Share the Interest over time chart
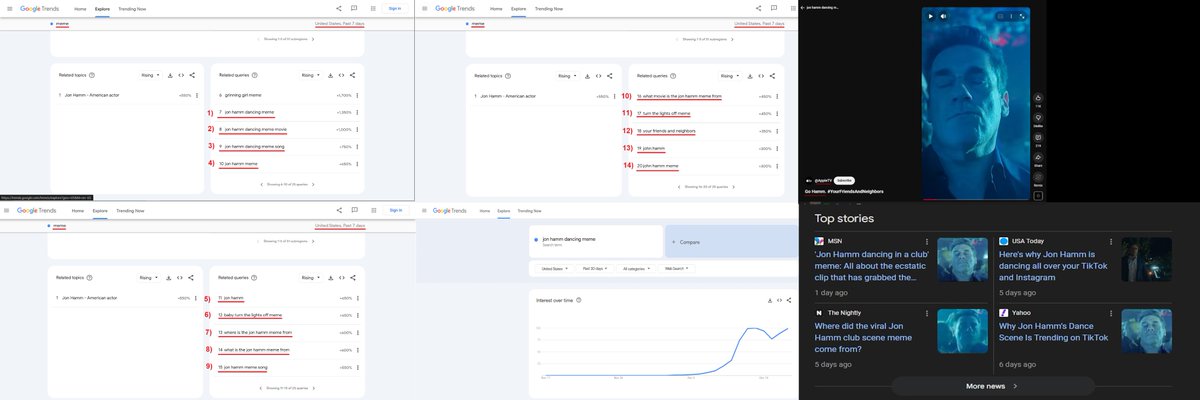Screen dimensions: 1200x400 [790, 300]
